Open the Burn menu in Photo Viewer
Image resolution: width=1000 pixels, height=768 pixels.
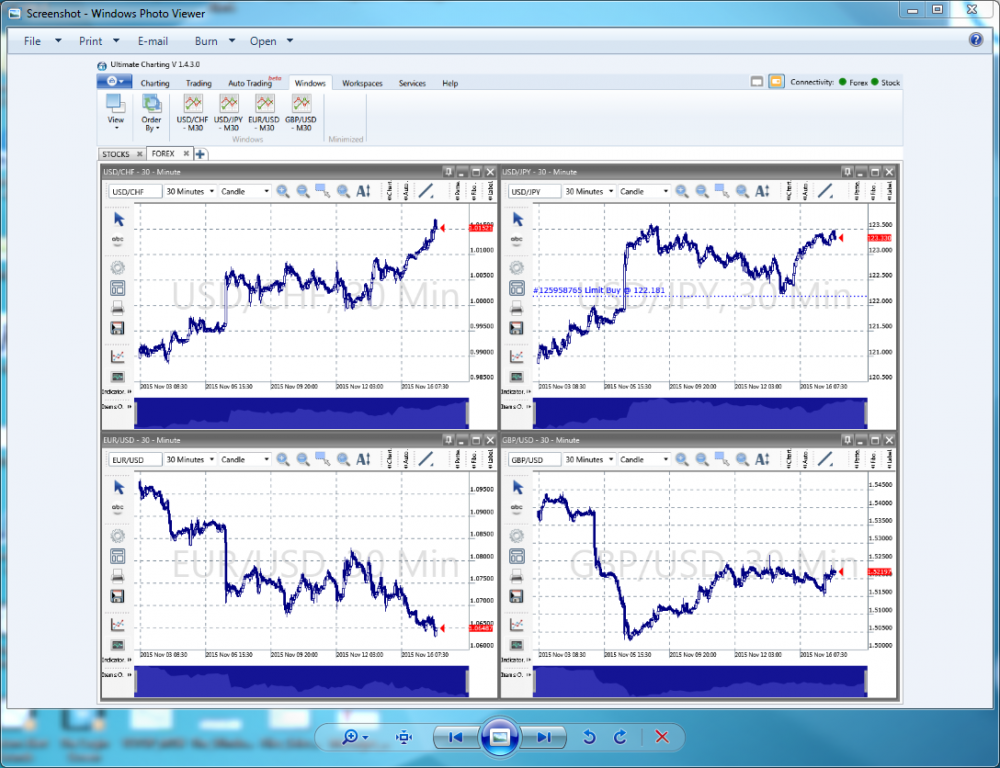pyautogui.click(x=206, y=41)
